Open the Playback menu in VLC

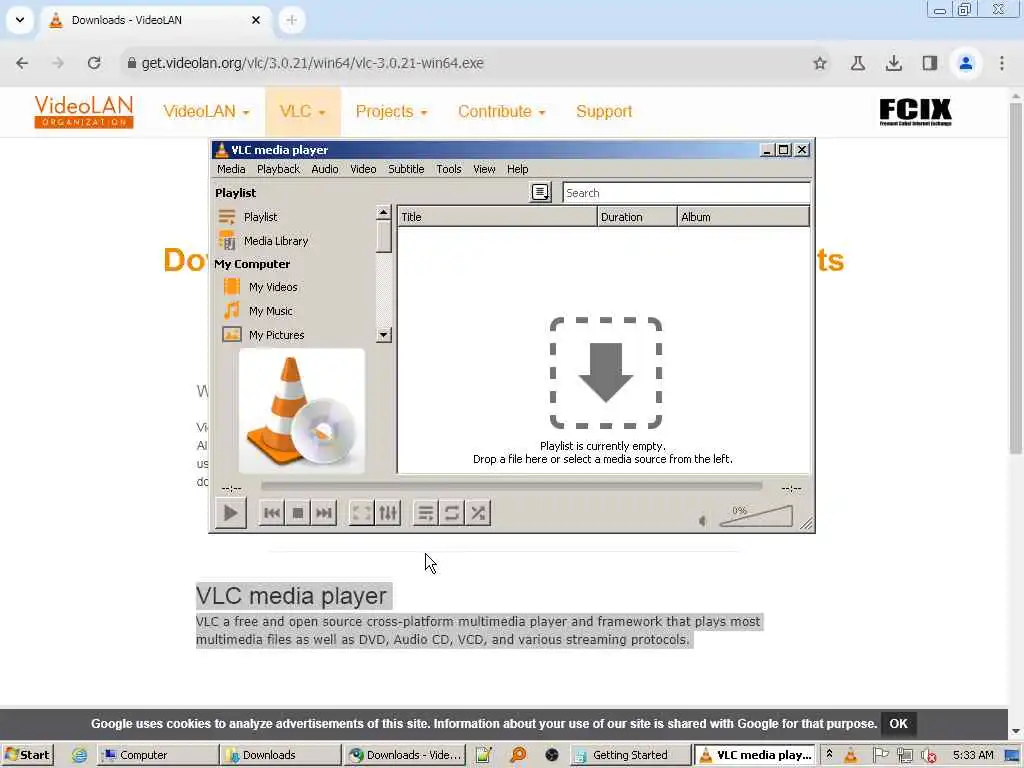pyautogui.click(x=278, y=169)
